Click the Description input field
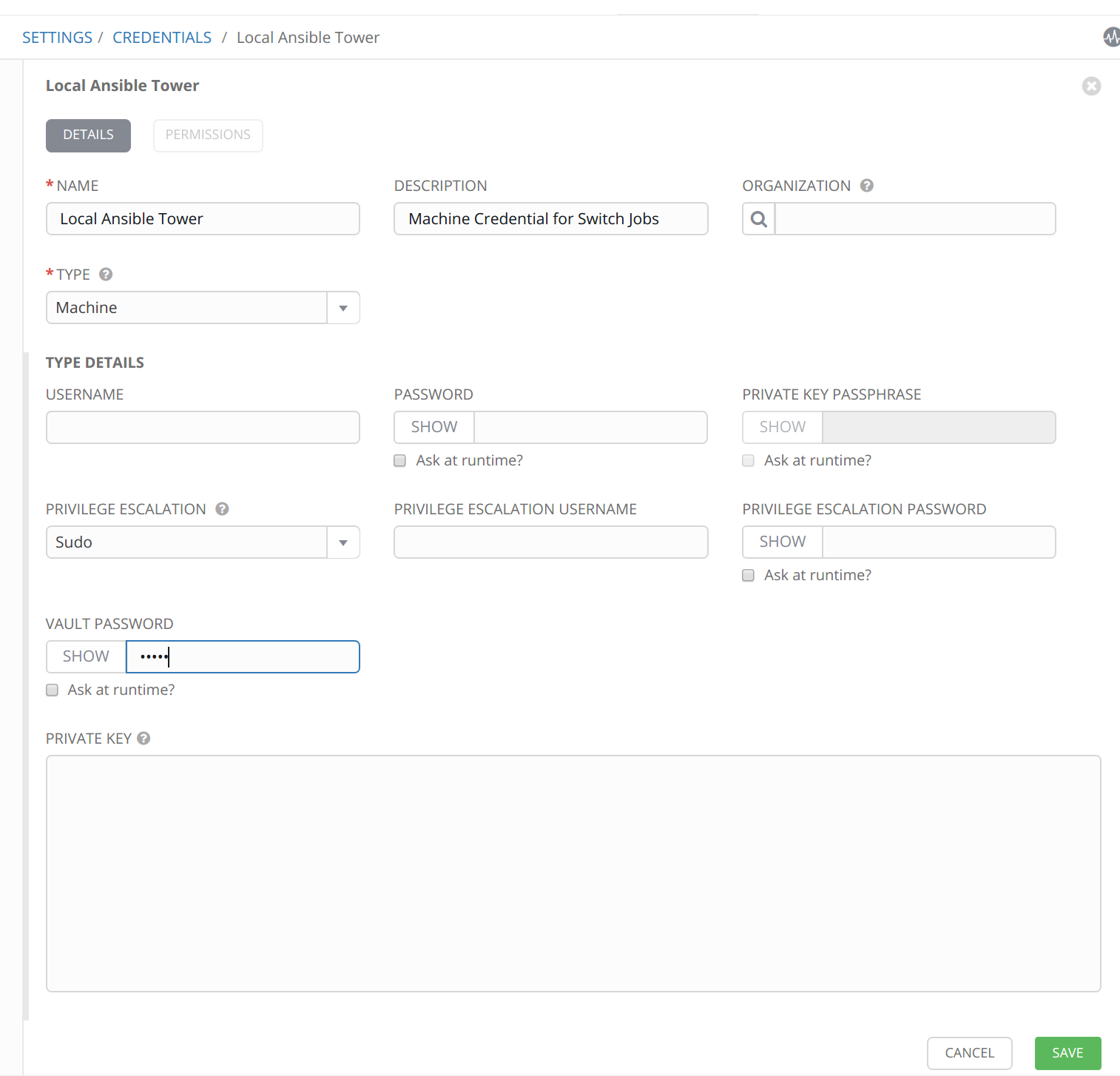Screen dimensions: 1120x1076 (x=551, y=219)
